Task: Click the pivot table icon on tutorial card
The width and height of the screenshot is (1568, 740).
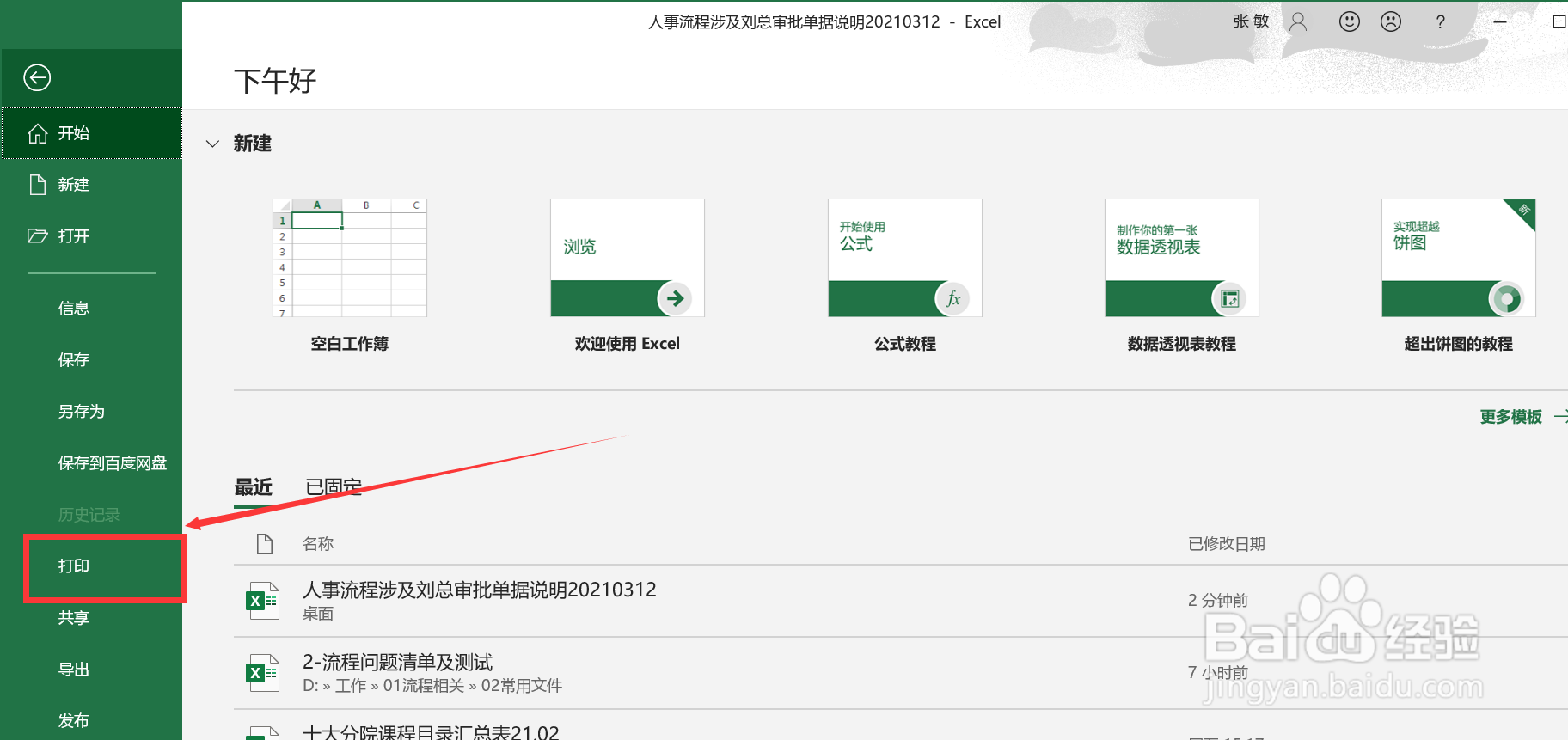Action: tap(1229, 298)
